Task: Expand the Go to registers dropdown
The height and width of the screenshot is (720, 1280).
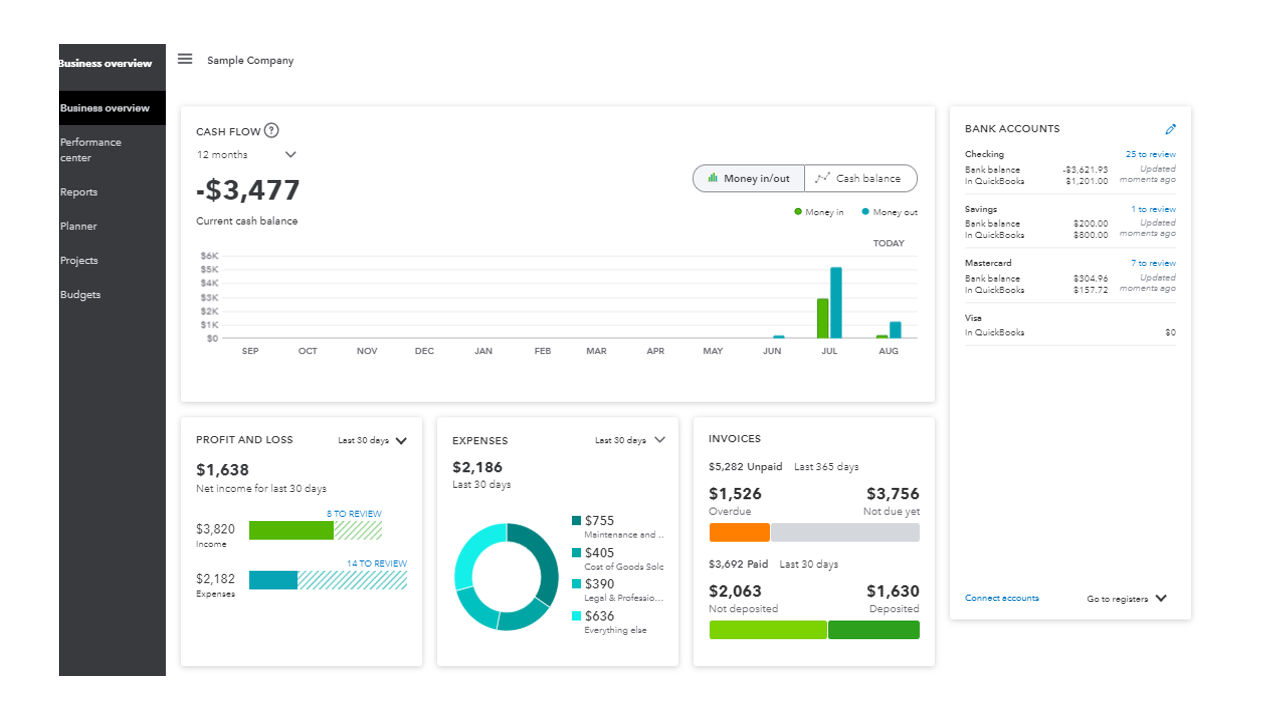Action: tap(1124, 598)
